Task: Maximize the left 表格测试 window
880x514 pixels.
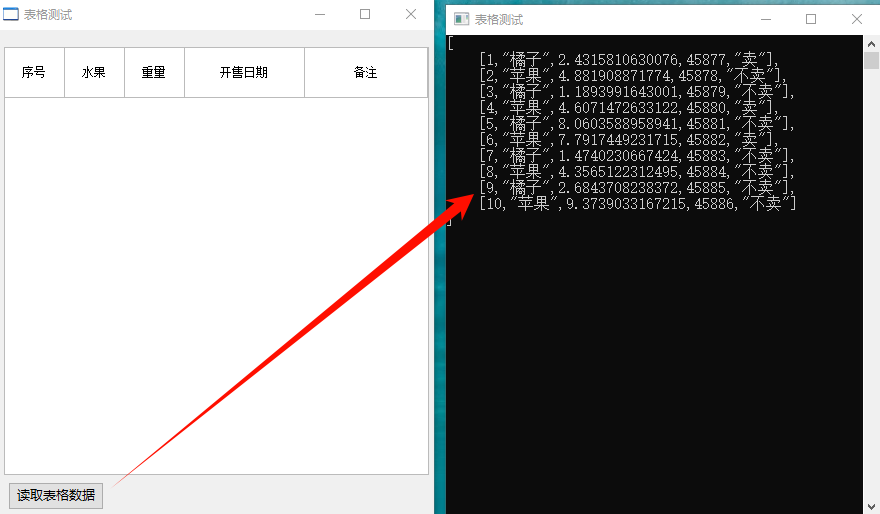Action: (x=365, y=14)
